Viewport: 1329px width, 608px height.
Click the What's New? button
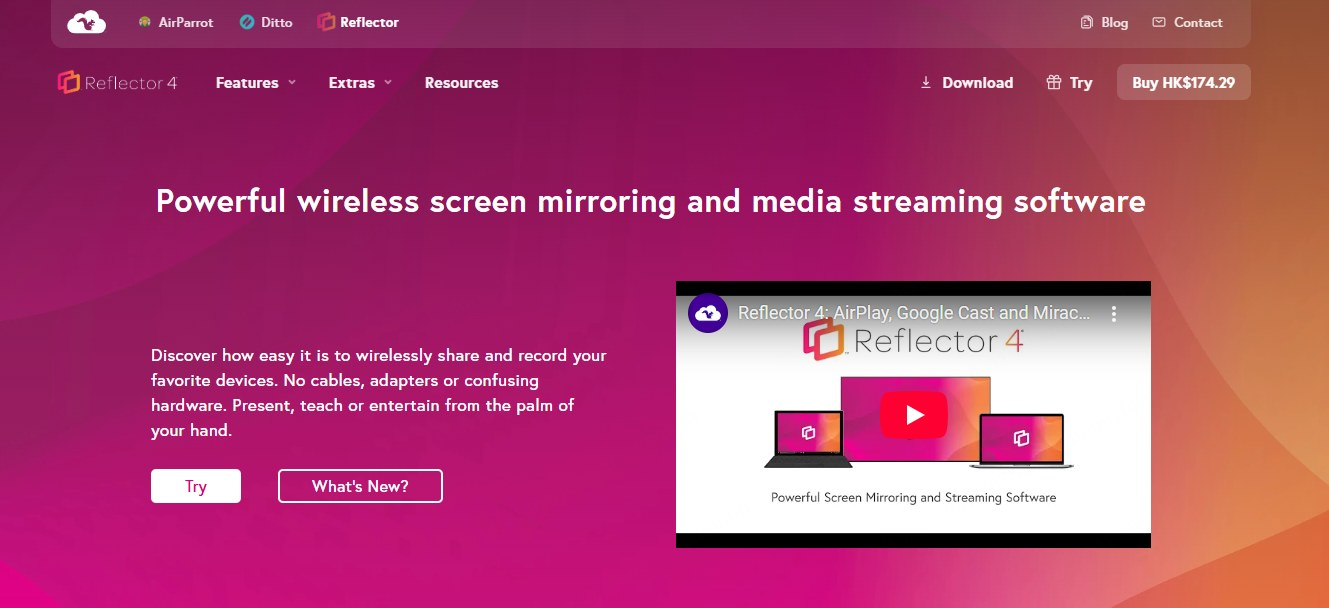pos(360,486)
